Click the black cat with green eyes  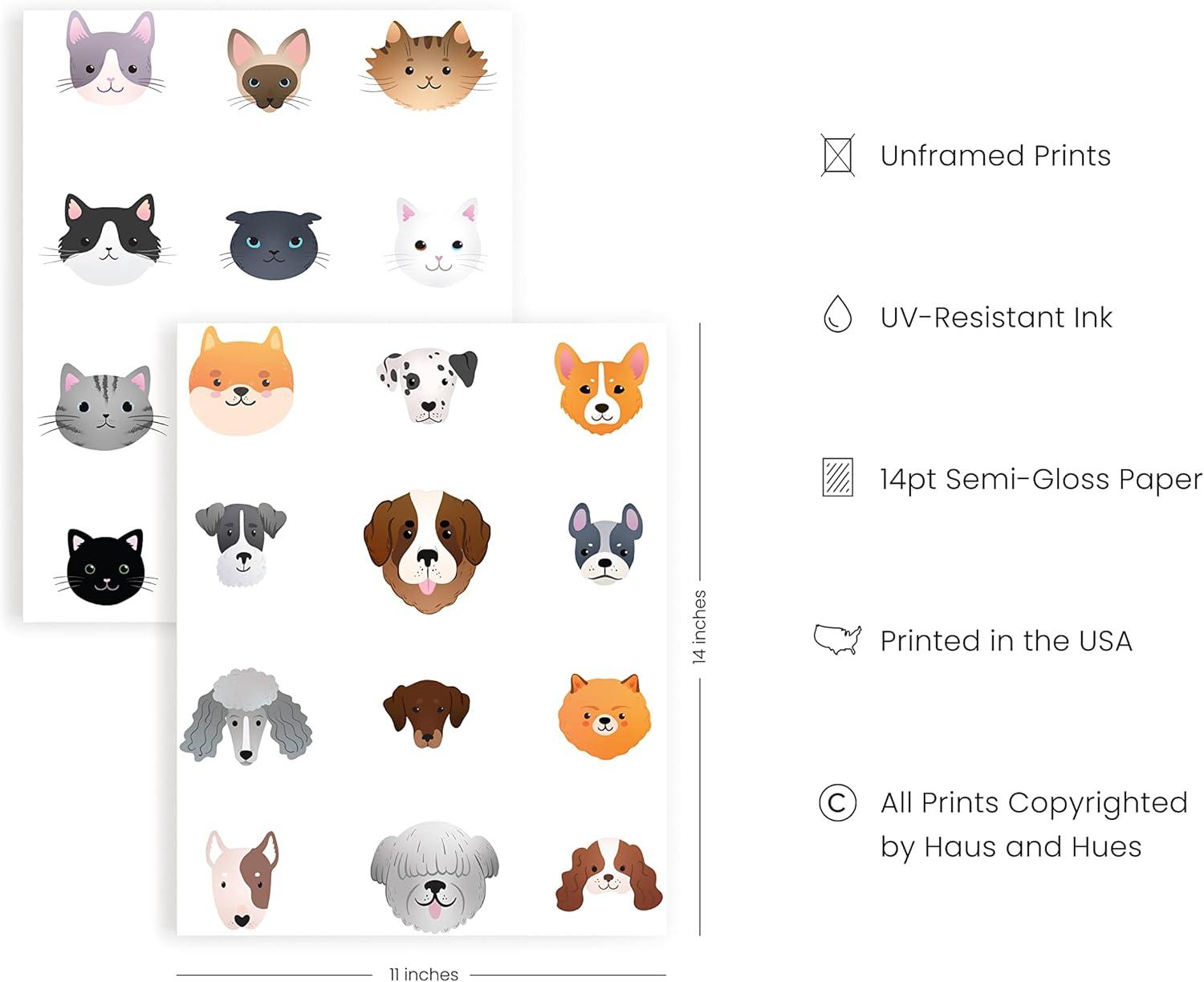click(105, 566)
